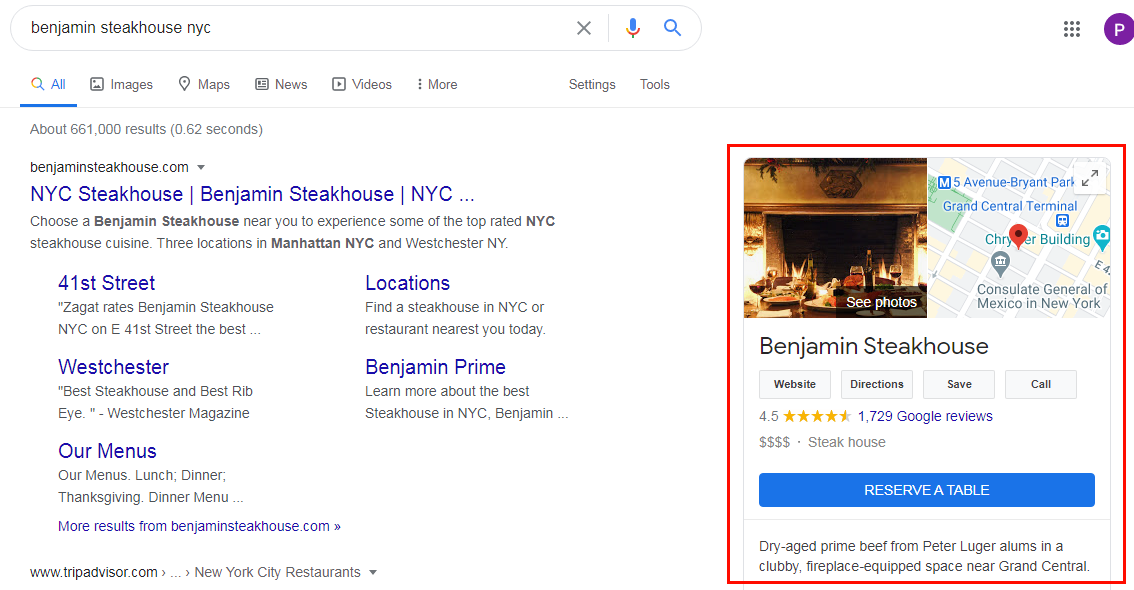Open the See photos fireplace thumbnail
The height and width of the screenshot is (590, 1134).
835,238
